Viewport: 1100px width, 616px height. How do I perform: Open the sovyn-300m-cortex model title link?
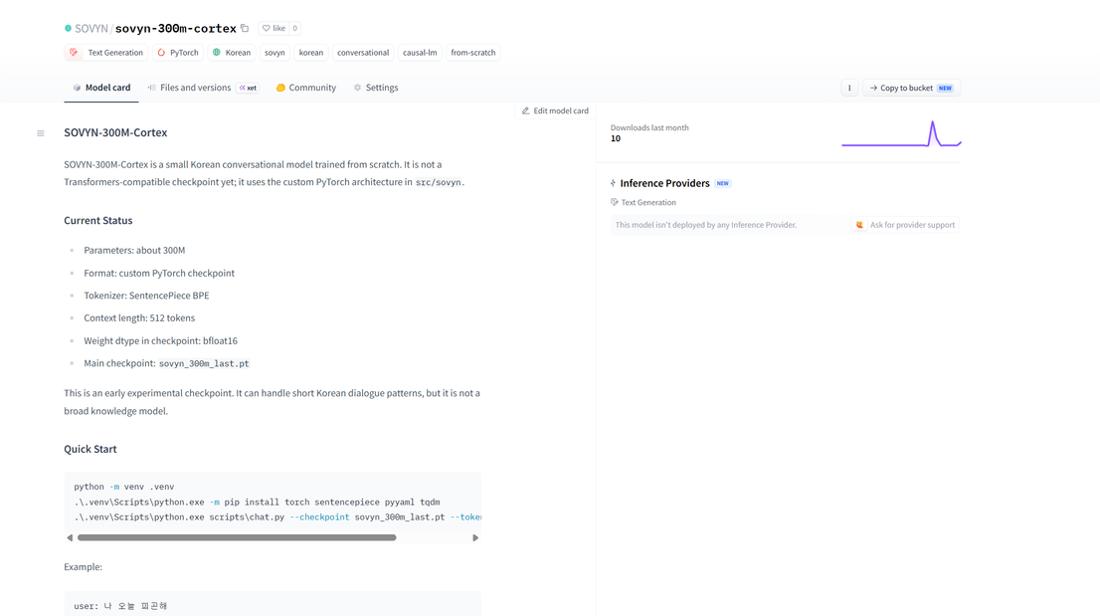point(175,29)
